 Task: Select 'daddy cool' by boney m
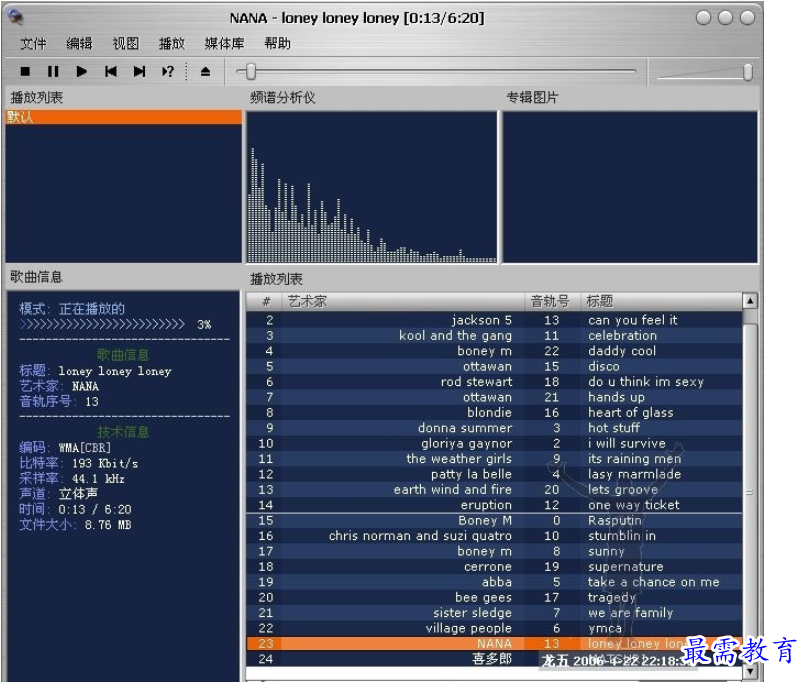point(494,351)
